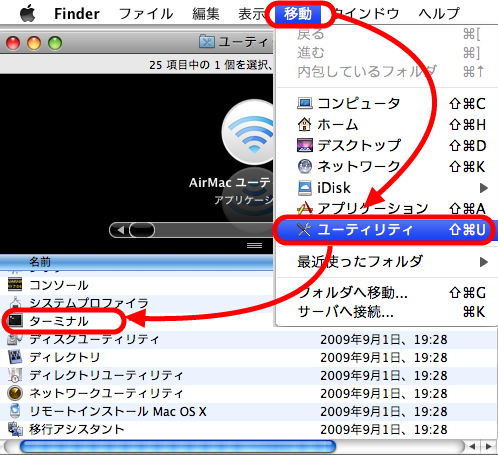Choose デスクトップ from the 移動 menu

(x=387, y=146)
